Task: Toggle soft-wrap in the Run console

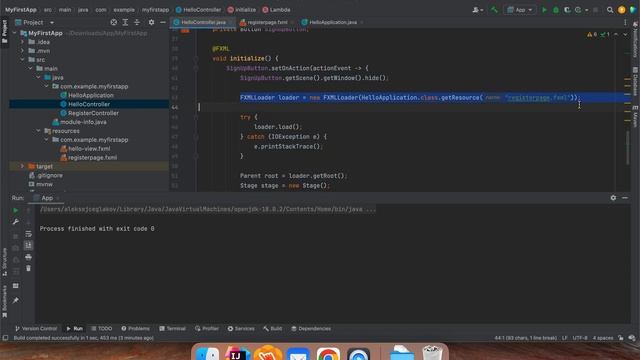Action: coord(28,234)
